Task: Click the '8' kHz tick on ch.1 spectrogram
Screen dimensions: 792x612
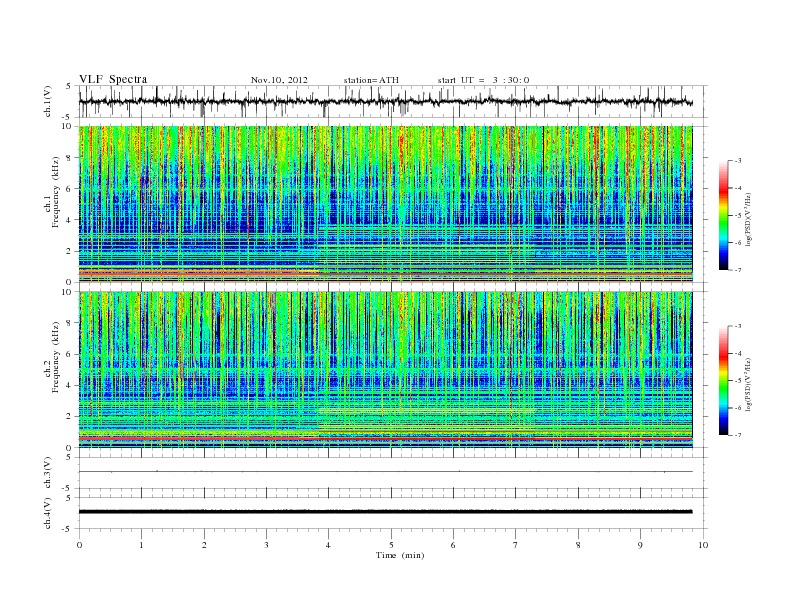Action: coord(69,158)
